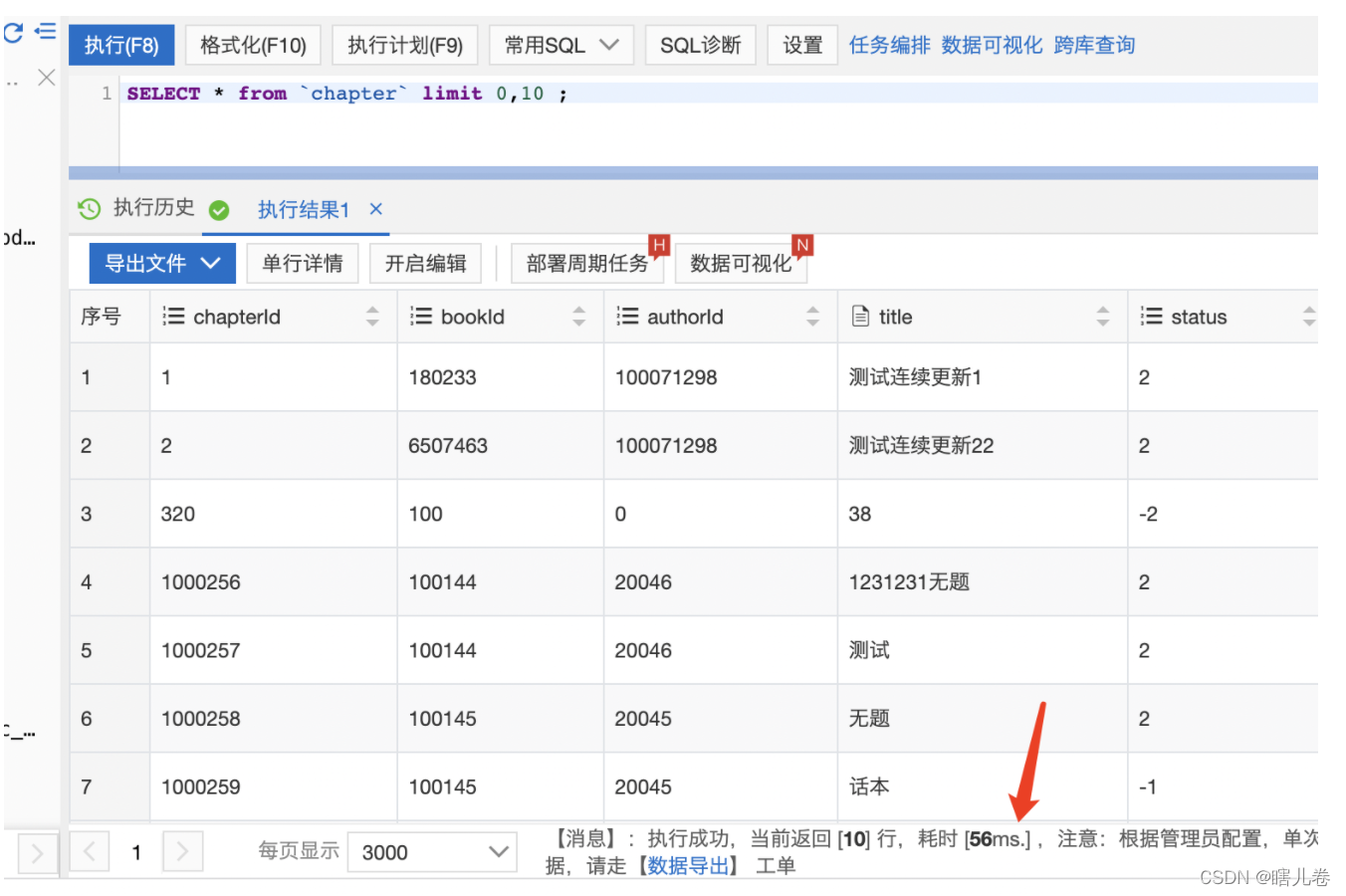The width and height of the screenshot is (1346, 896).
Task: Click the refresh icon at top left
Action: click(x=13, y=33)
